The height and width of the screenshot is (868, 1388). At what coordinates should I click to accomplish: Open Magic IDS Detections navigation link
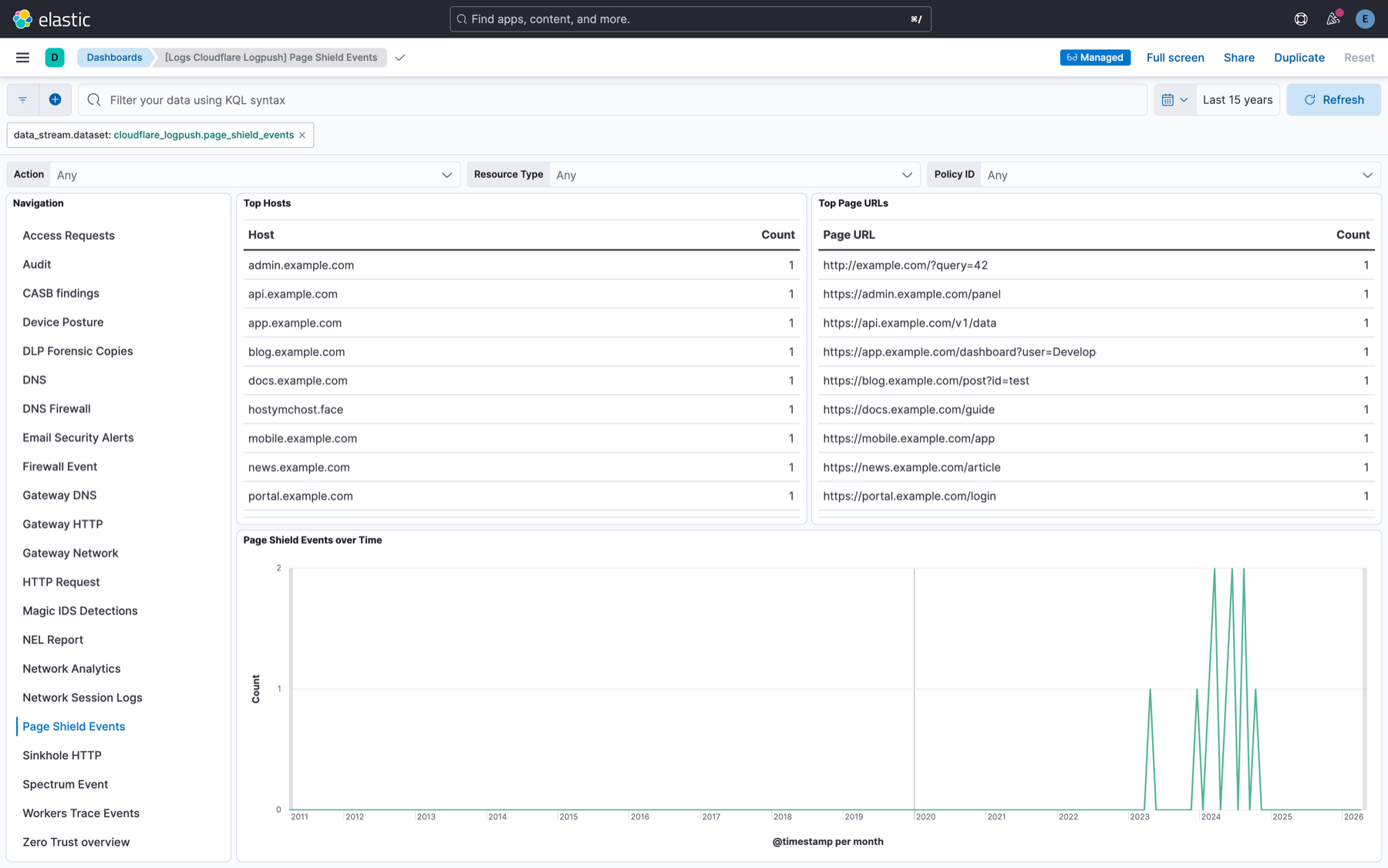tap(80, 611)
